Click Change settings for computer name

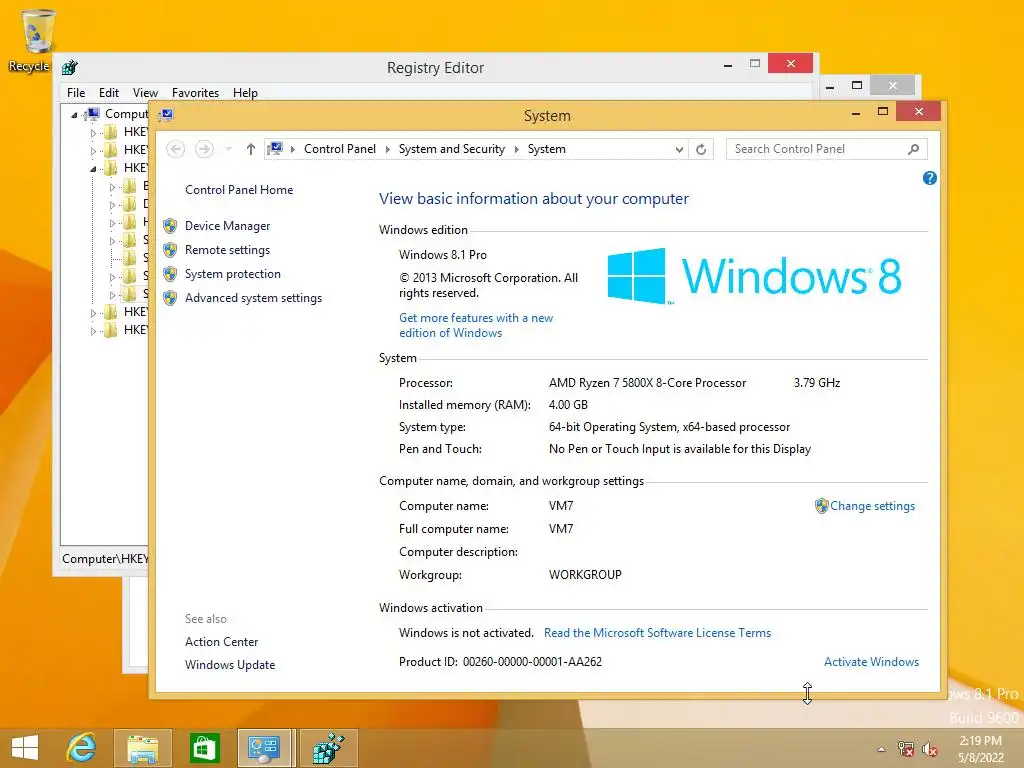872,506
